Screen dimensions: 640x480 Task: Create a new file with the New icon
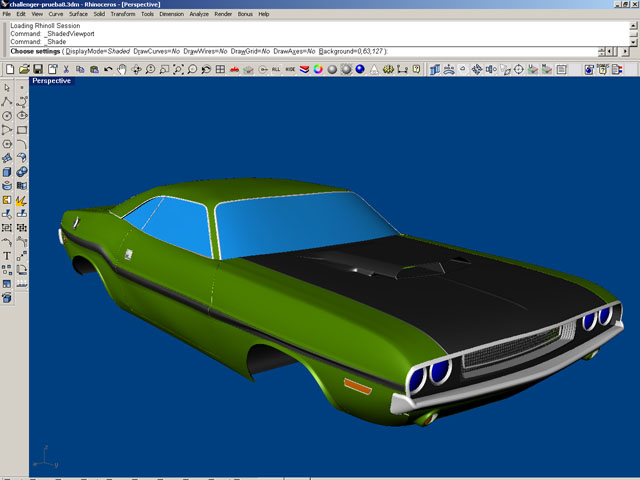(x=10, y=69)
